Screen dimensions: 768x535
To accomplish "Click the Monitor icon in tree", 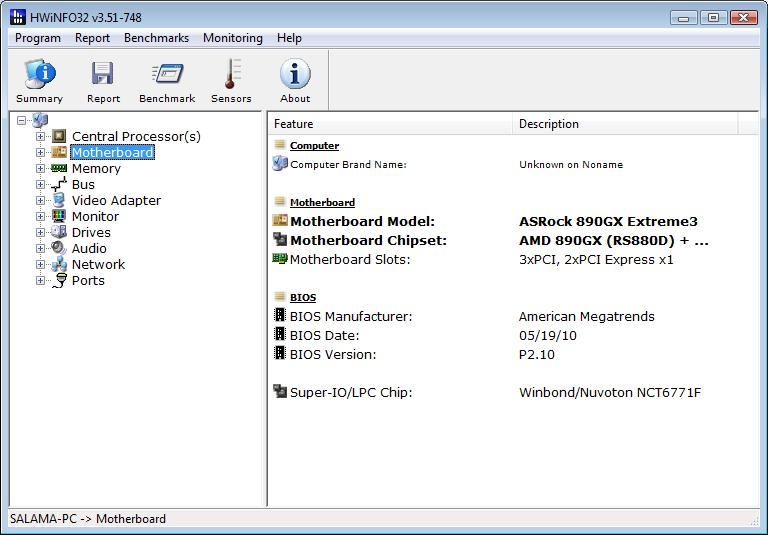I will (x=59, y=216).
